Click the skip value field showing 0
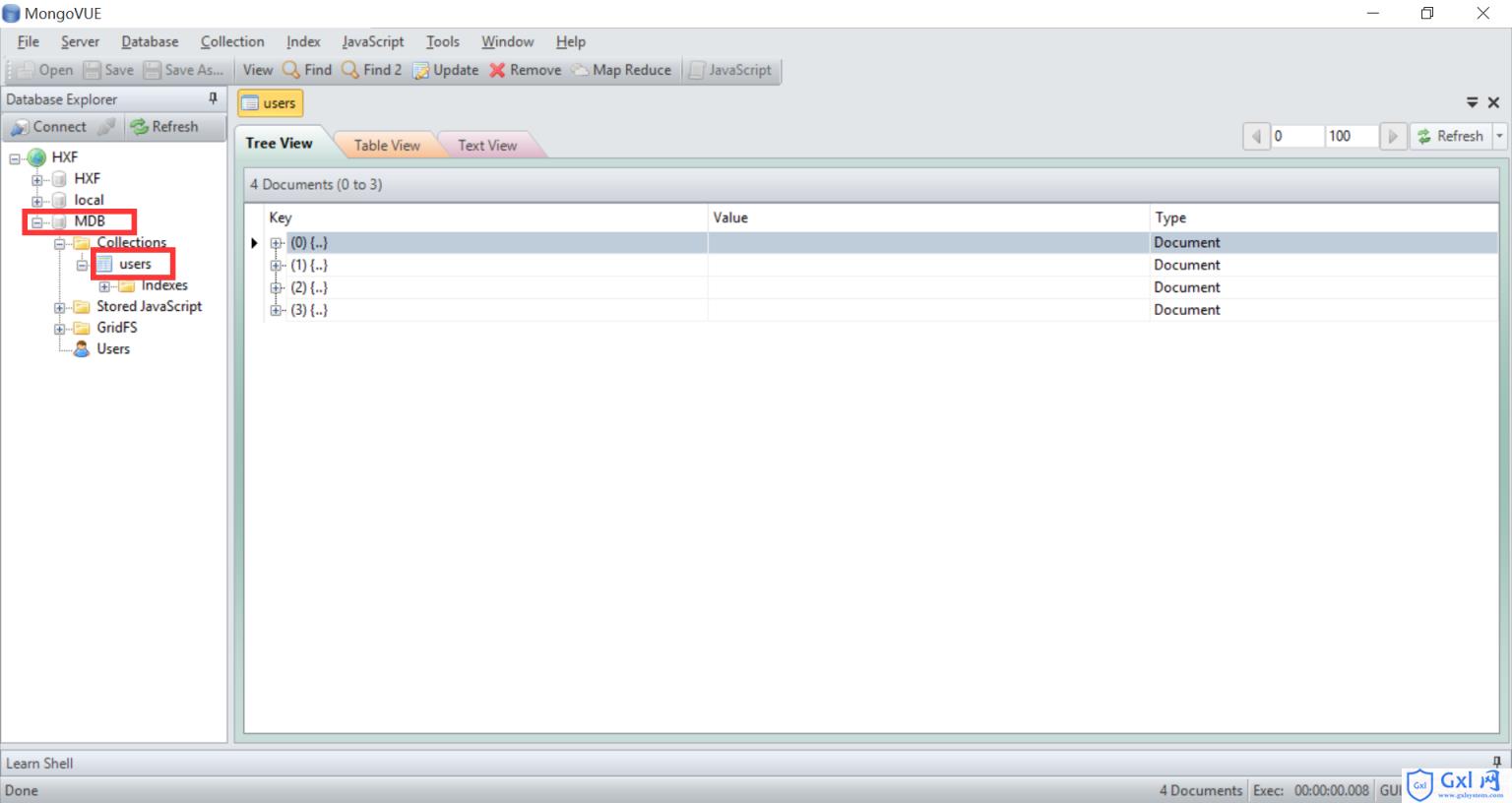Image resolution: width=1512 pixels, height=803 pixels. point(1296,136)
